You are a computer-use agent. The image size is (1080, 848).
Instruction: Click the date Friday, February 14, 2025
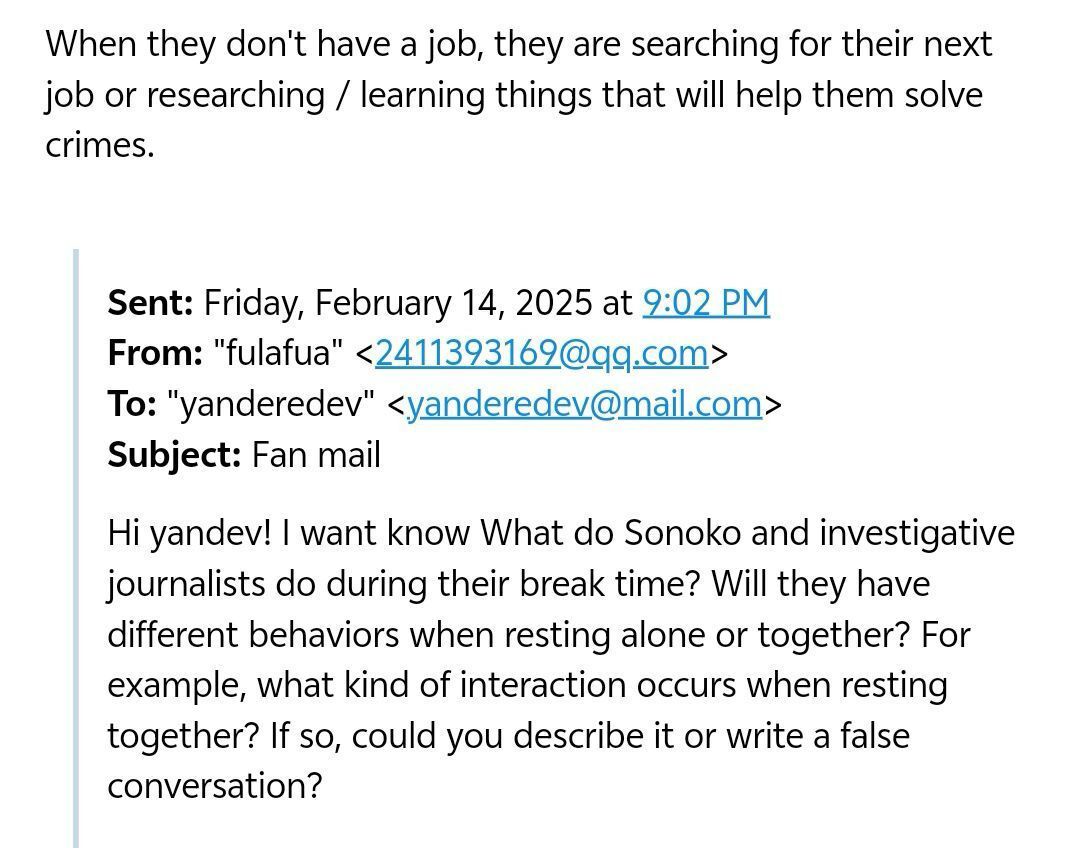click(x=397, y=302)
